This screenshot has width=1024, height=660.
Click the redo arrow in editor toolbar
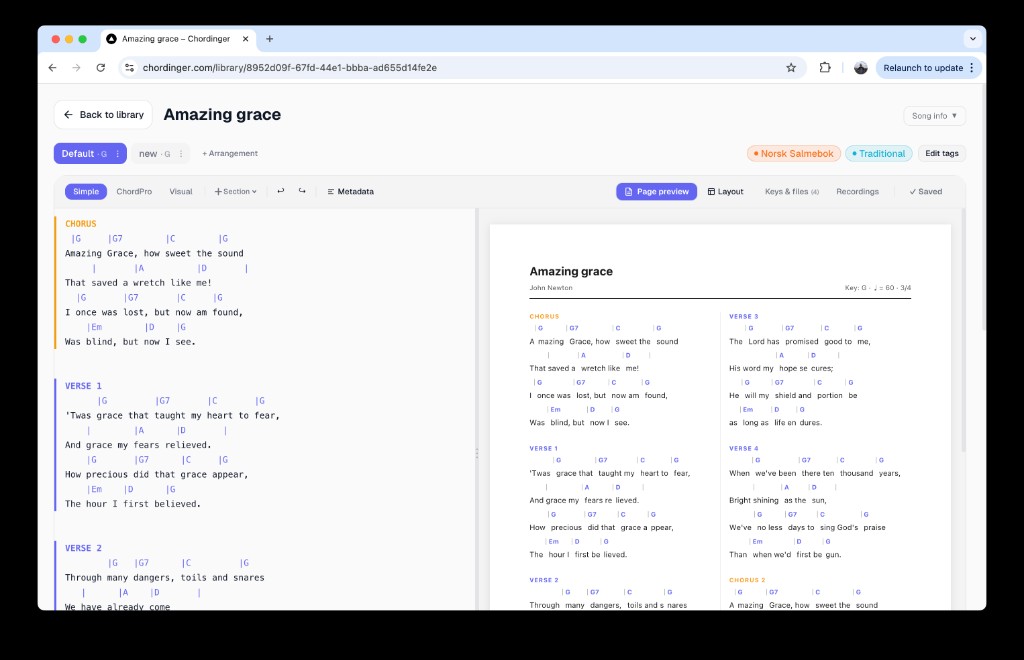[x=302, y=191]
